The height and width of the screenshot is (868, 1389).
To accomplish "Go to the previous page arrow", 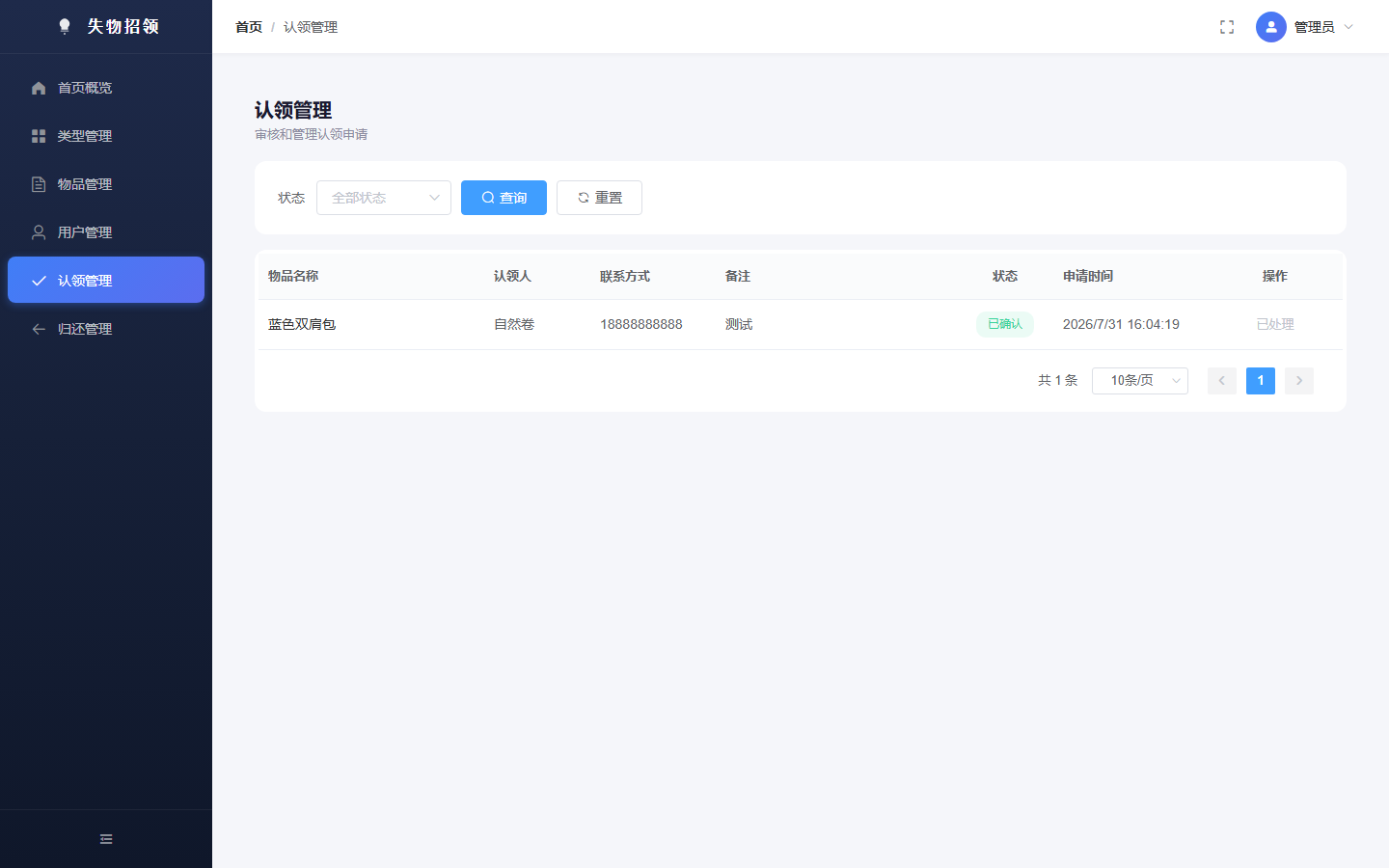I will tap(1222, 381).
